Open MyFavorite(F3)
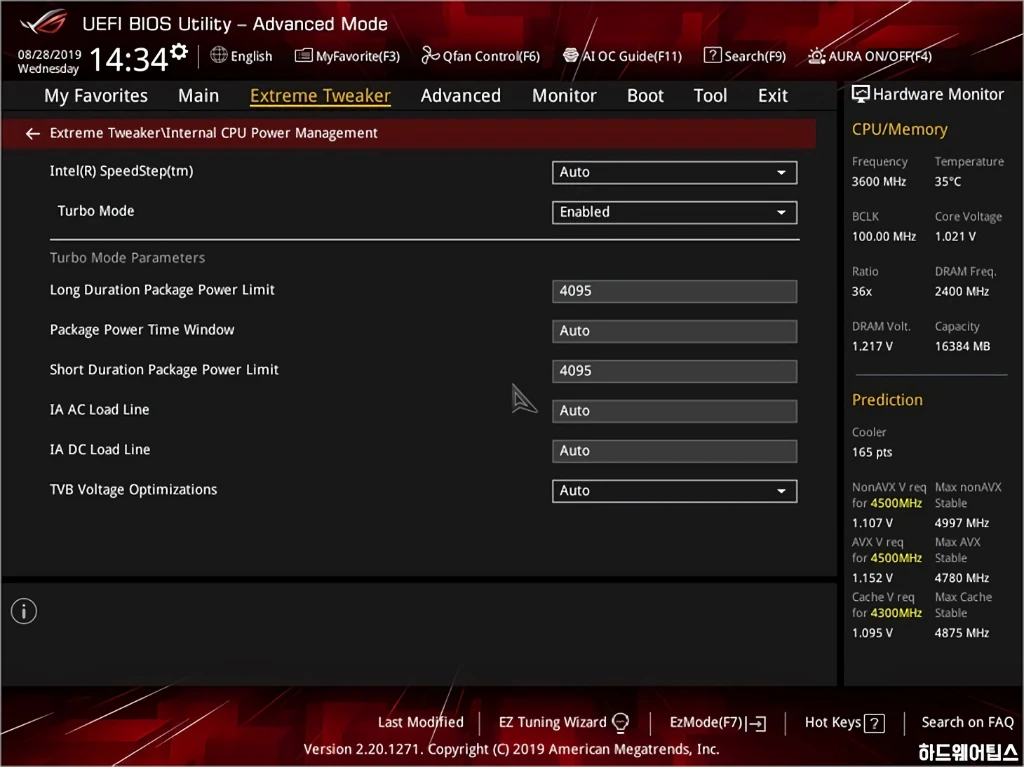This screenshot has width=1024, height=767. pos(347,56)
